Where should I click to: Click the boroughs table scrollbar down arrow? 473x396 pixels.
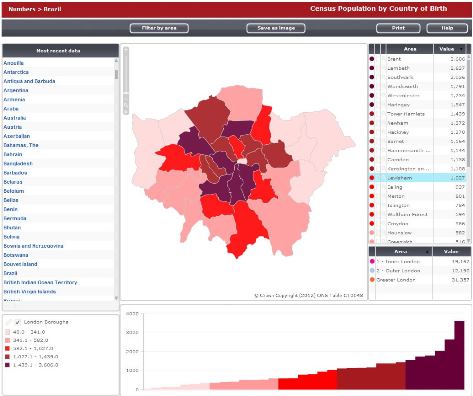click(x=469, y=240)
